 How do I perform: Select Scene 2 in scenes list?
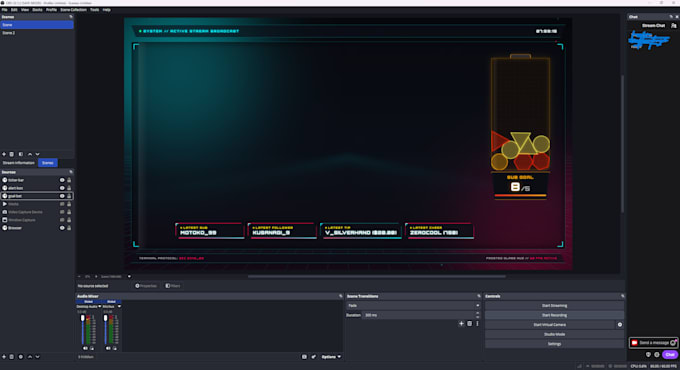pyautogui.click(x=37, y=33)
